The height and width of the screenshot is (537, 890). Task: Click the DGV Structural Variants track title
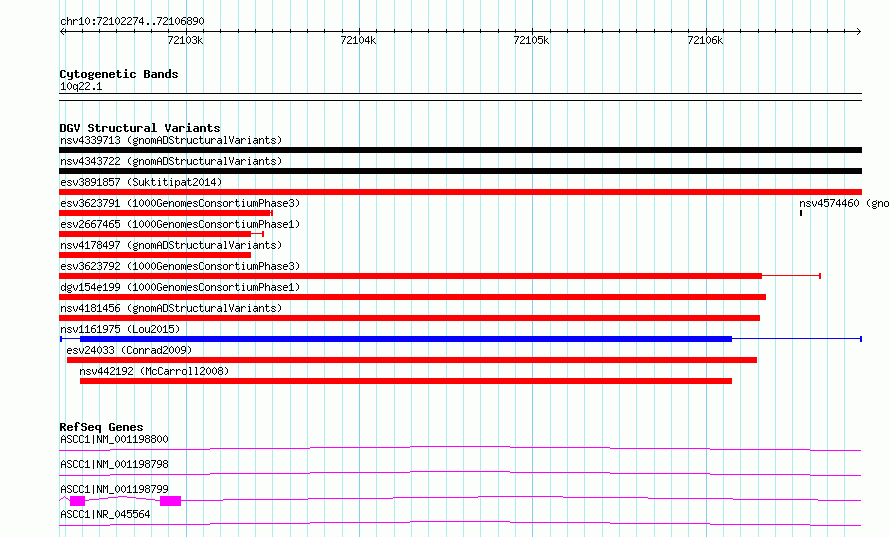coord(140,128)
